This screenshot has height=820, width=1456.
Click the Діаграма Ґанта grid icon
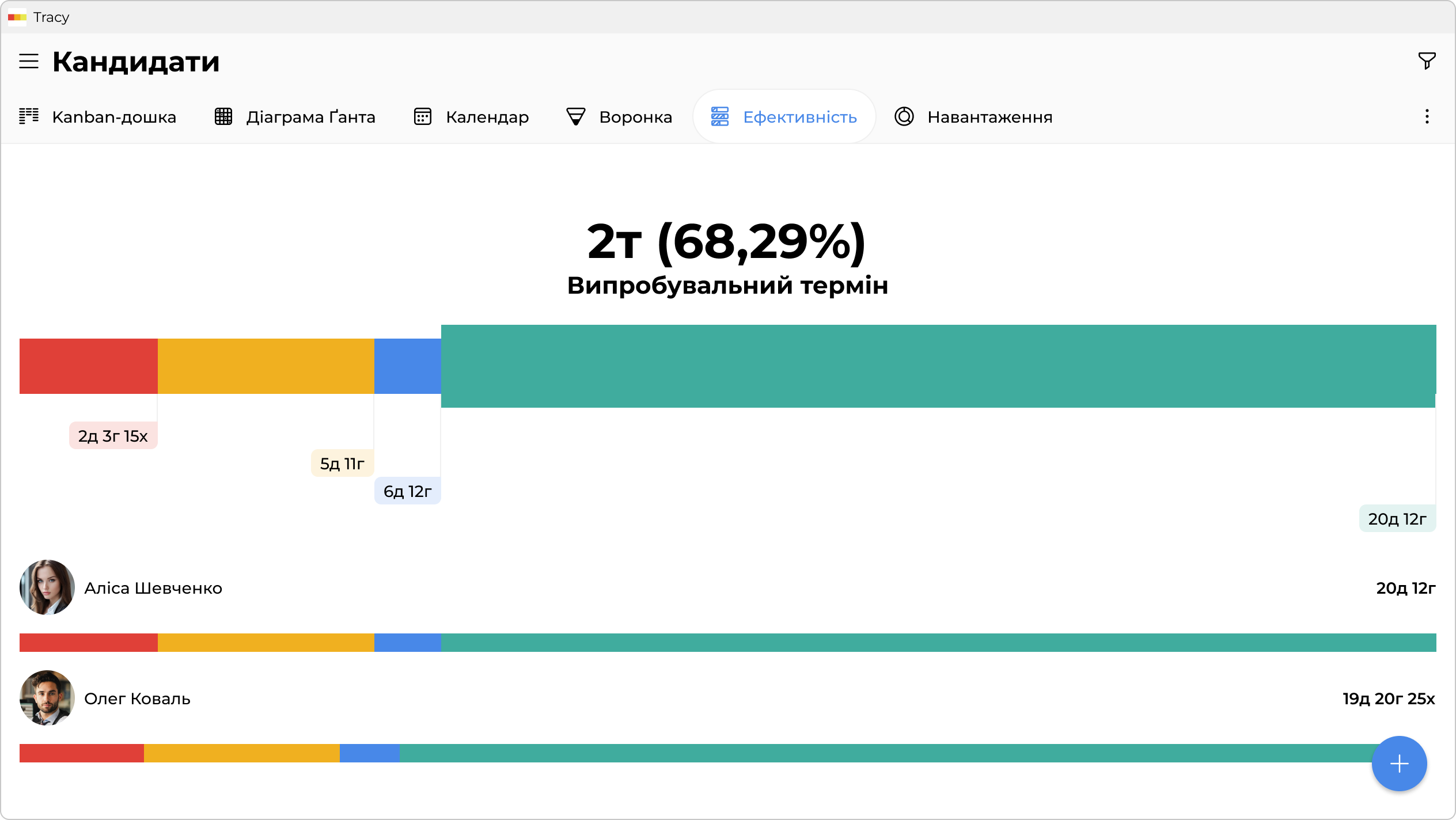tap(223, 117)
